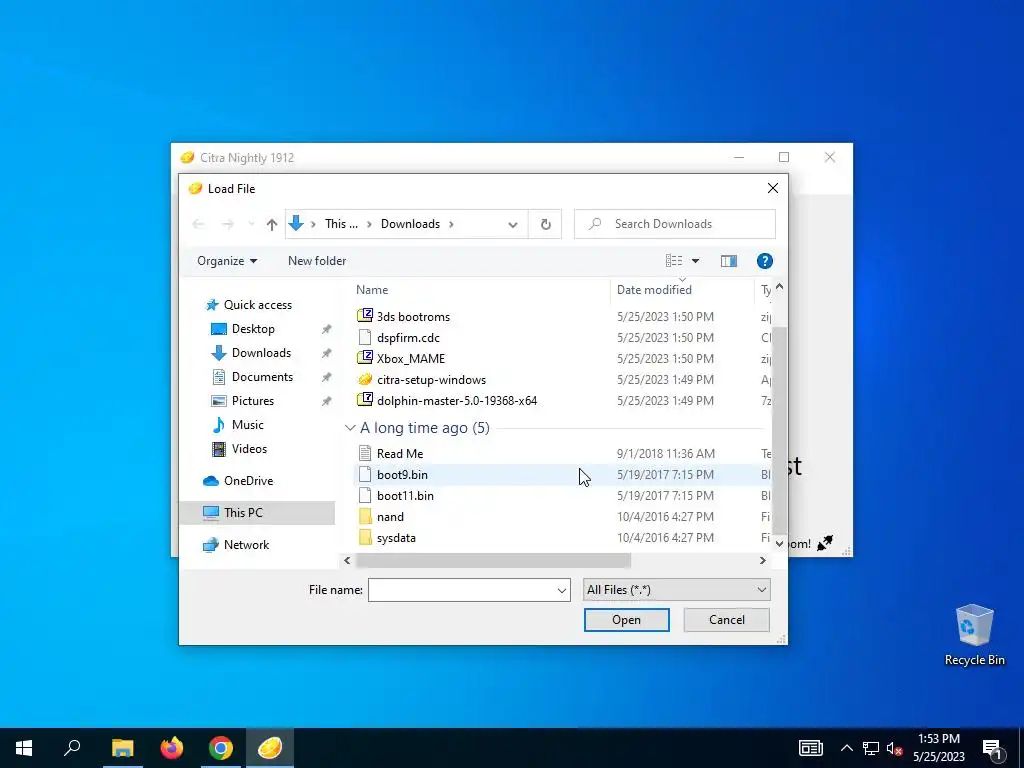Select the boot9.bin file name
This screenshot has height=768, width=1024.
tap(402, 475)
